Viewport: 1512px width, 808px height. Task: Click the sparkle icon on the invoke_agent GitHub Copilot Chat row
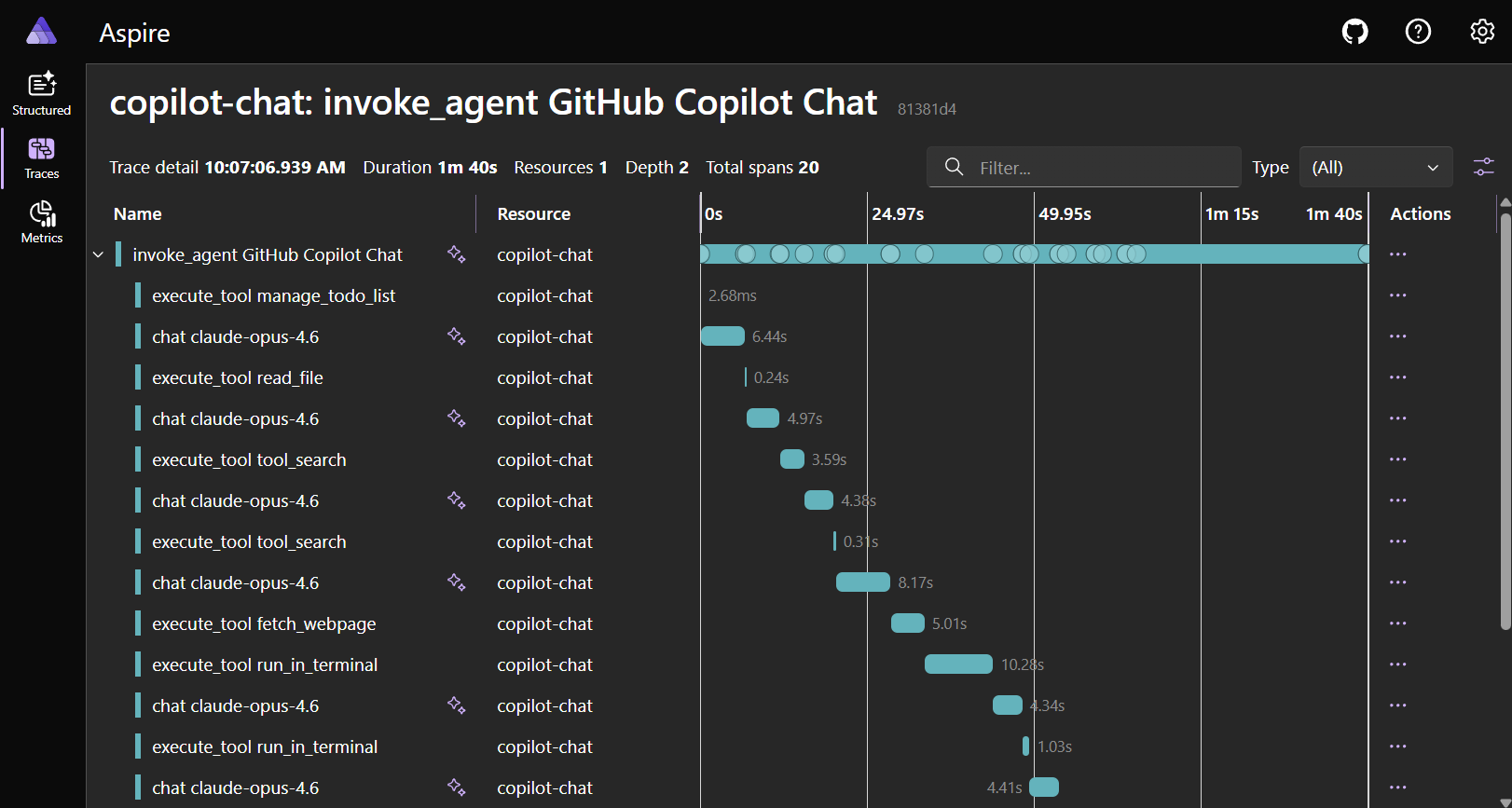point(457,253)
